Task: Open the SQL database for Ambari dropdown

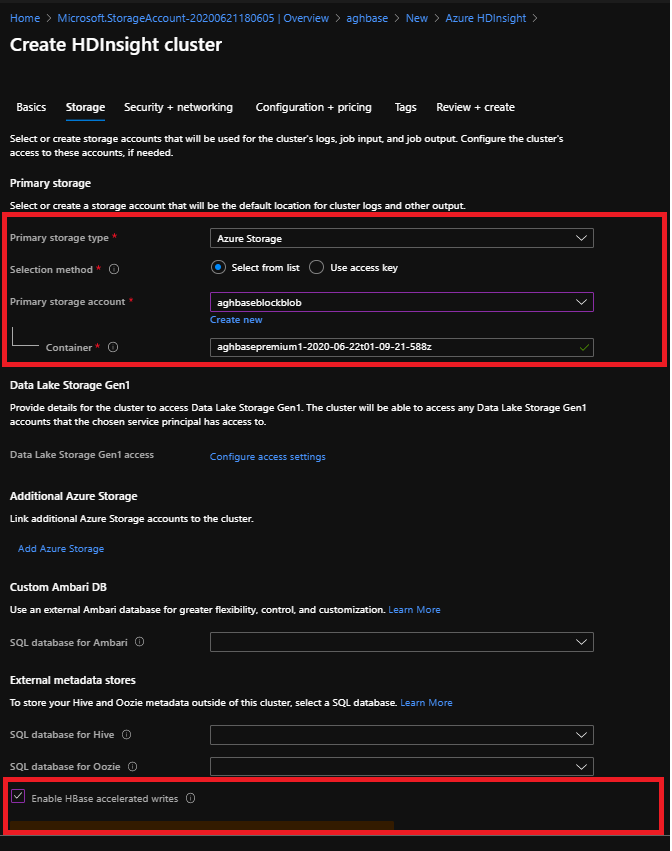Action: click(x=580, y=641)
